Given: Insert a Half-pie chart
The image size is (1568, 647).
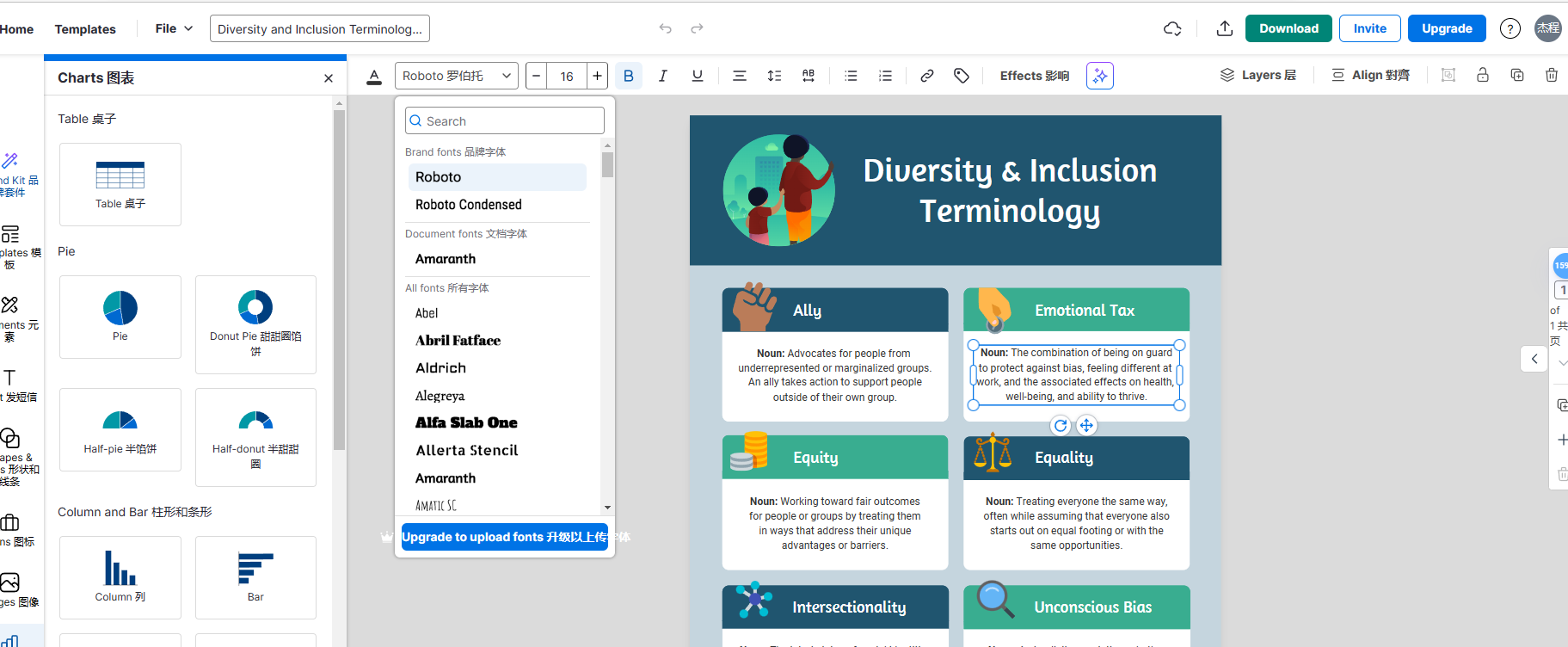Looking at the screenshot, I should (120, 429).
